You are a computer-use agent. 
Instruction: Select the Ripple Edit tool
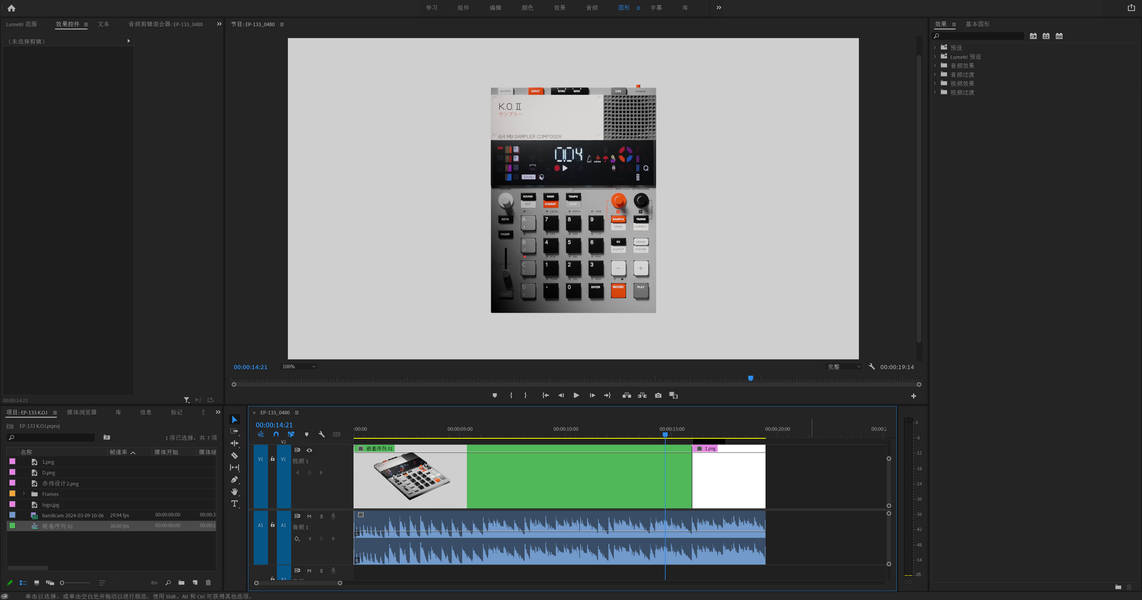click(x=235, y=443)
